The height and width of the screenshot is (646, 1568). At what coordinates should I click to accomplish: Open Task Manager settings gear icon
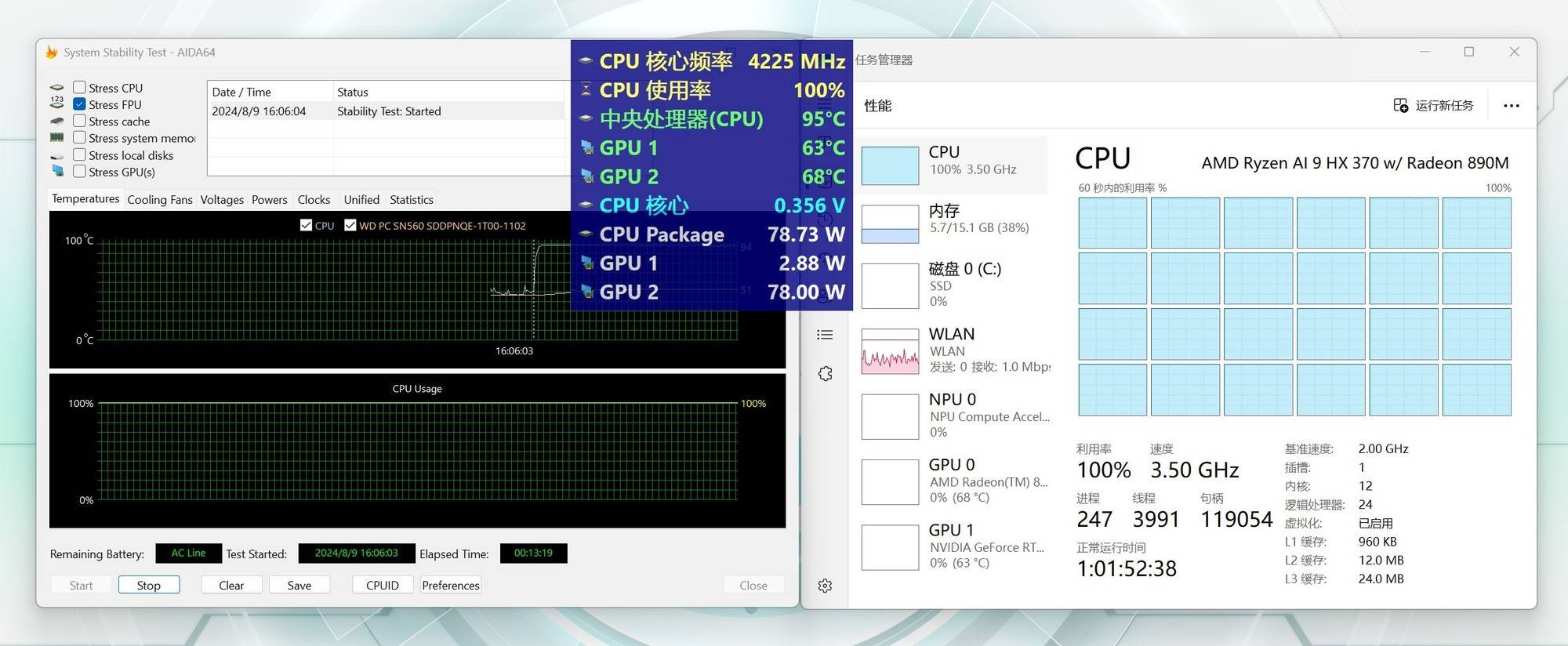[x=825, y=586]
